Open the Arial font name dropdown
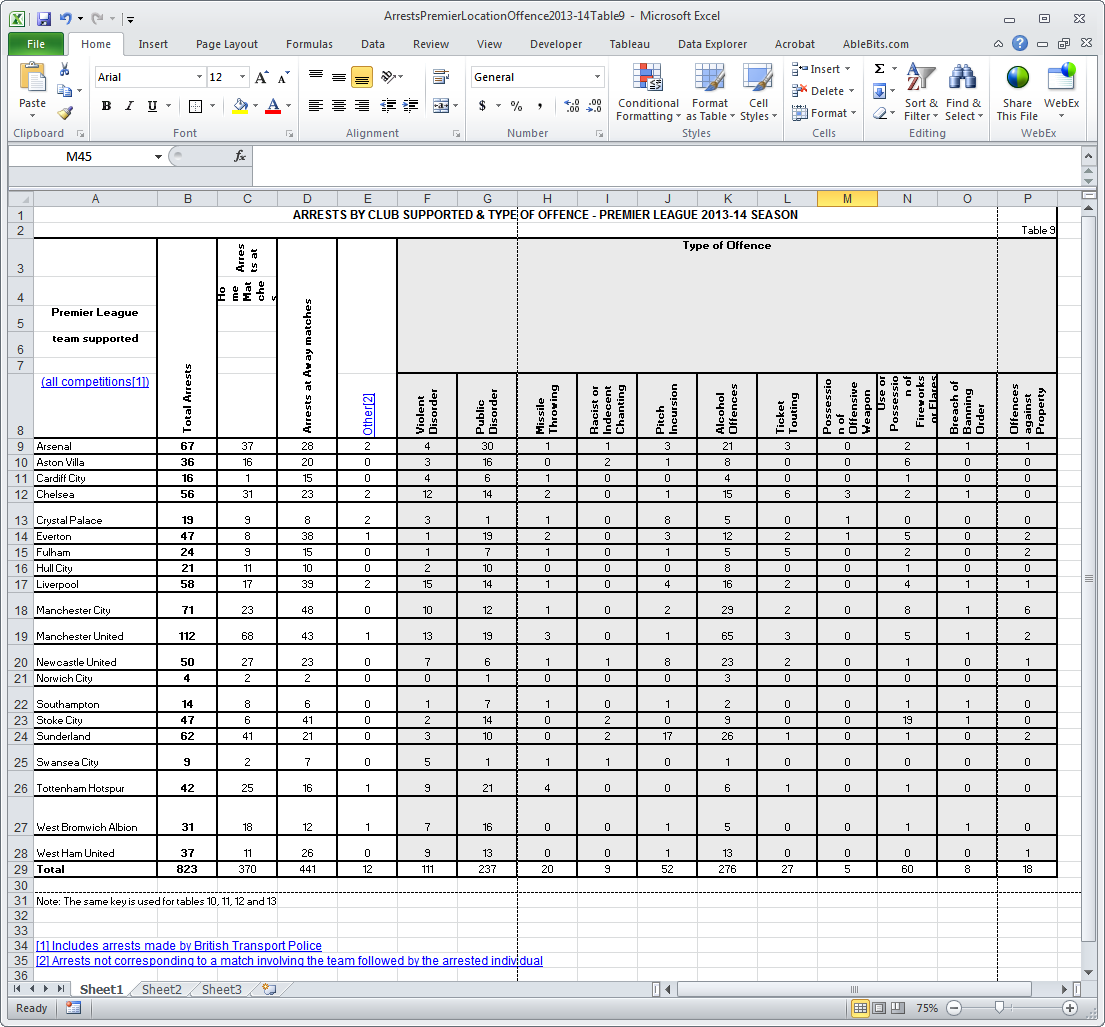Screen dimensions: 1105x1027 199,77
